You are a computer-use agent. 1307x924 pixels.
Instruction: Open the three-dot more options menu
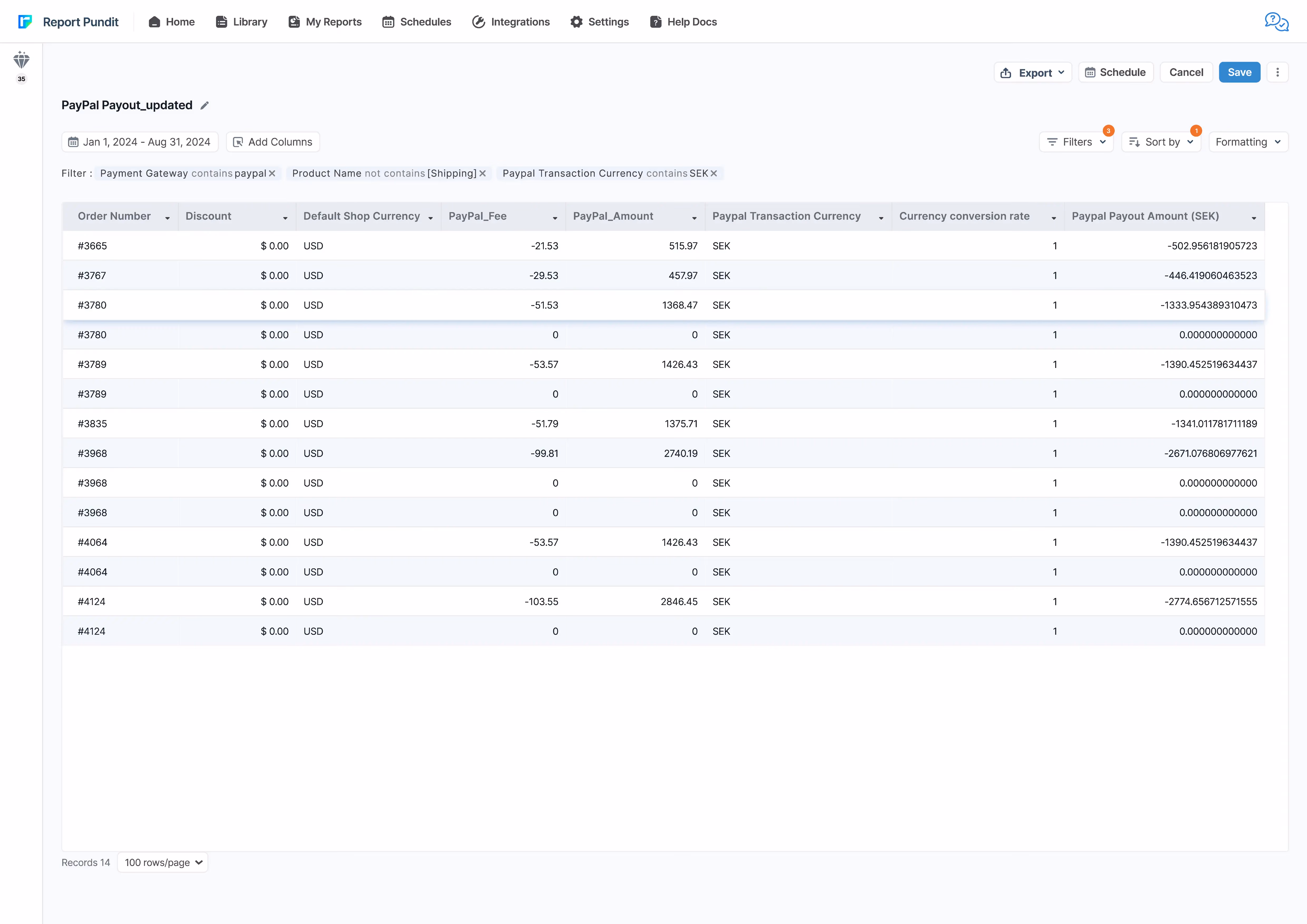[x=1277, y=72]
